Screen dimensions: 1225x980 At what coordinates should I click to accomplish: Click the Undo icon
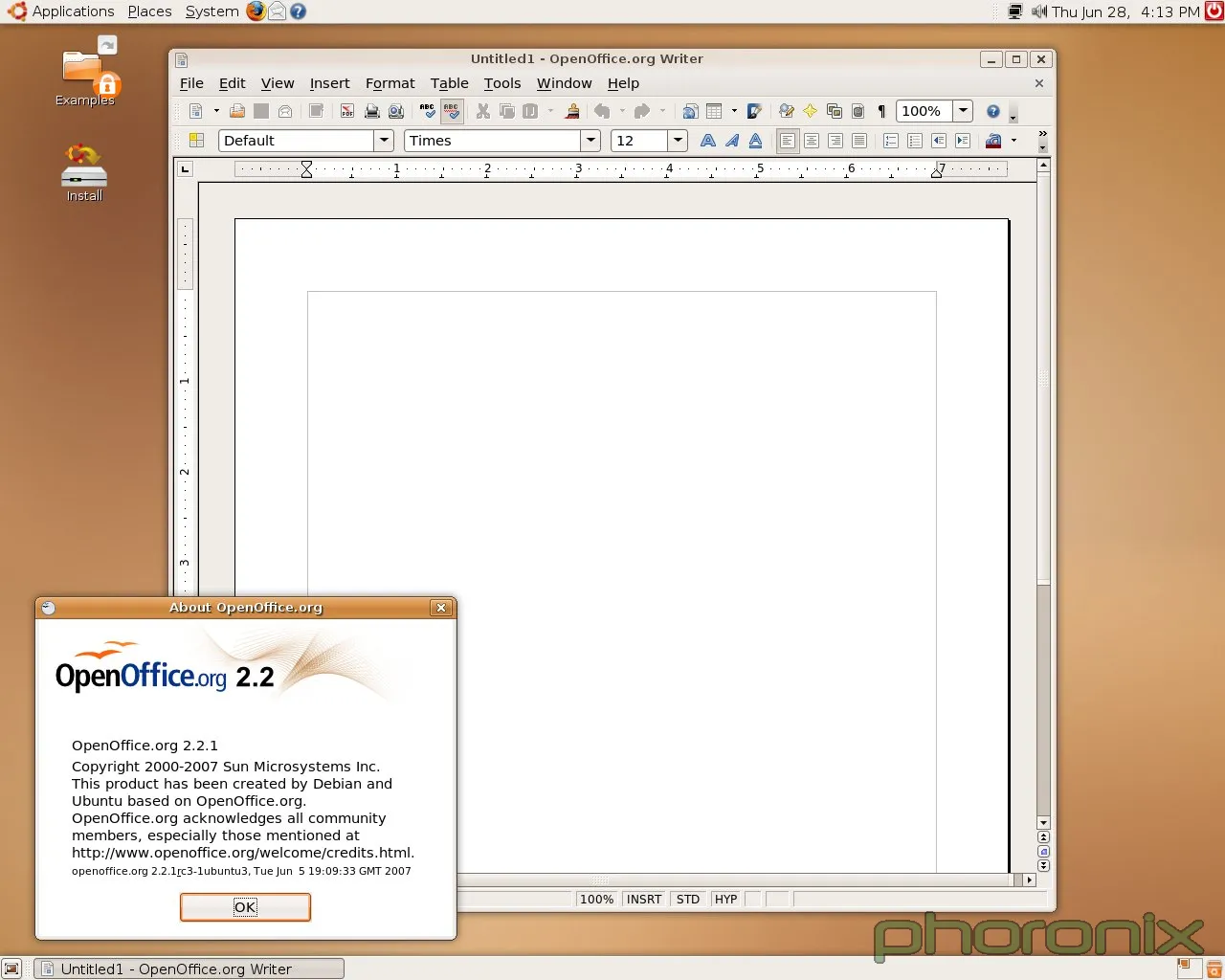[x=602, y=111]
